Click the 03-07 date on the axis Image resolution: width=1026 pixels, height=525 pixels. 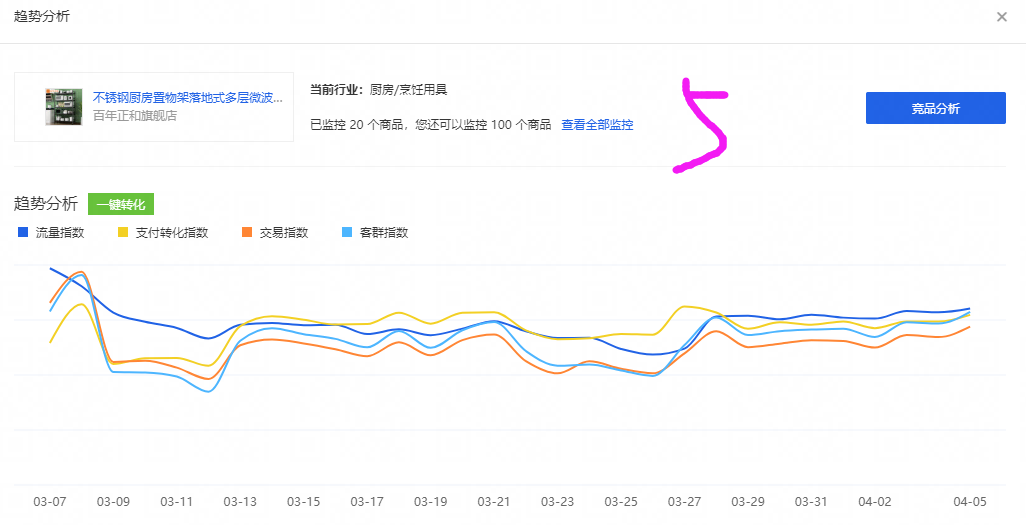pos(50,502)
